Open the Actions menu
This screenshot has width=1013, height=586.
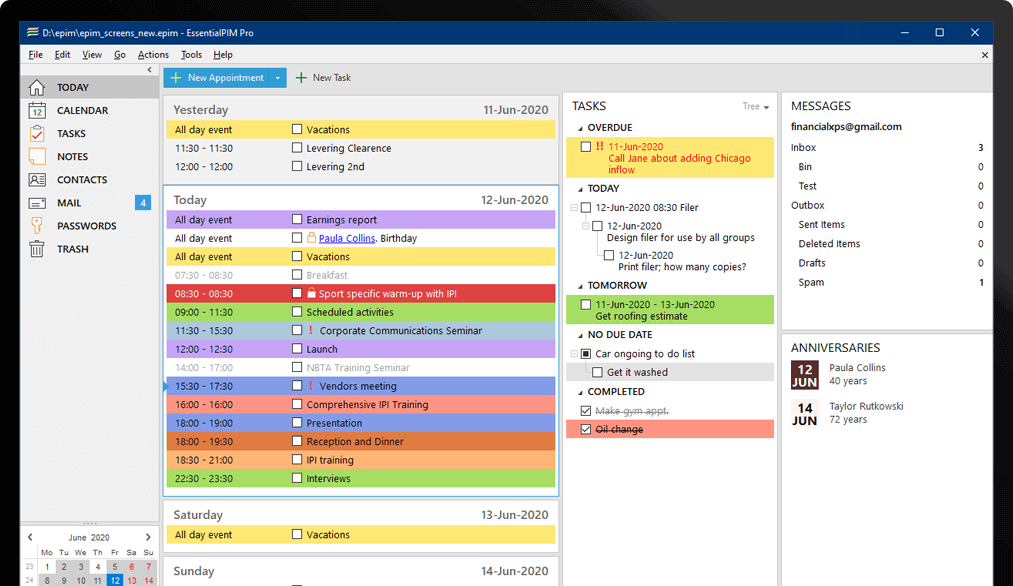153,55
